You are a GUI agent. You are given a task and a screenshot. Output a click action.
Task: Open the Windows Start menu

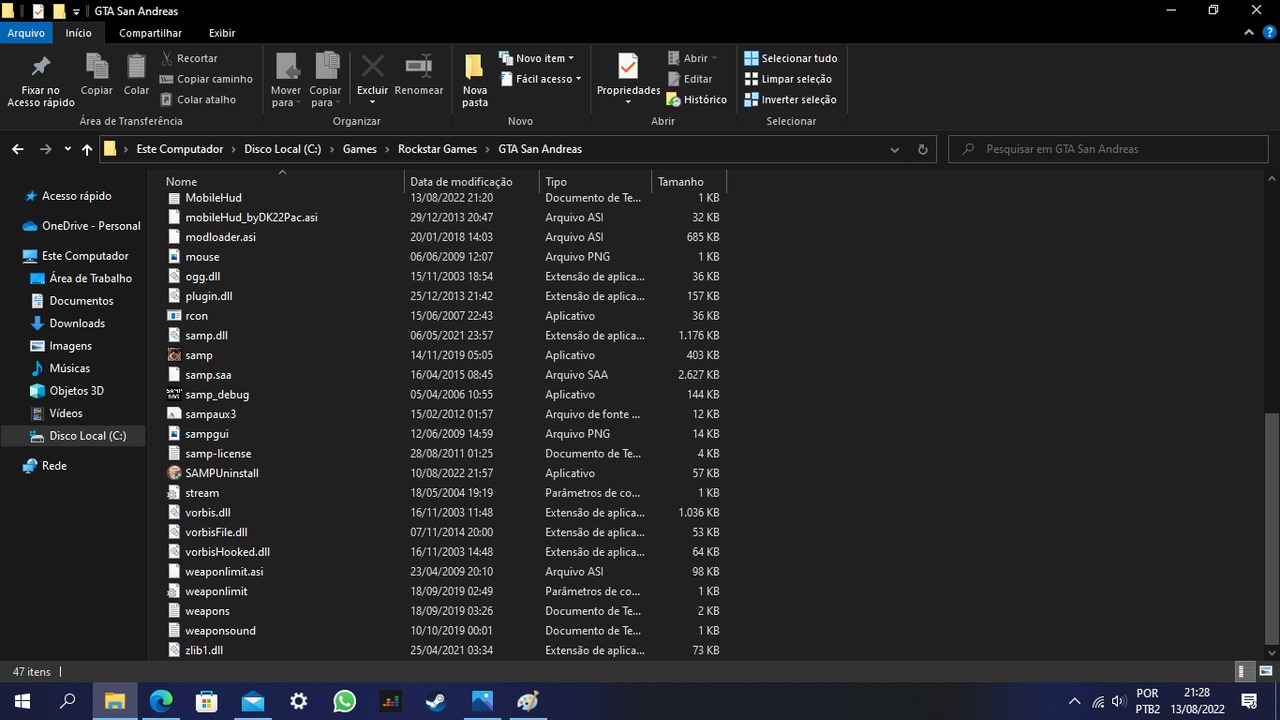pos(22,701)
